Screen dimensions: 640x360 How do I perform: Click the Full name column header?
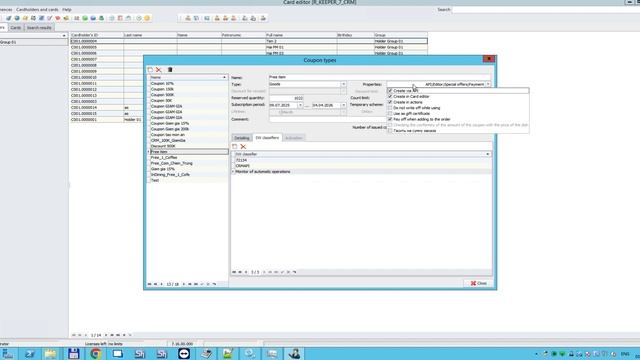click(x=301, y=35)
